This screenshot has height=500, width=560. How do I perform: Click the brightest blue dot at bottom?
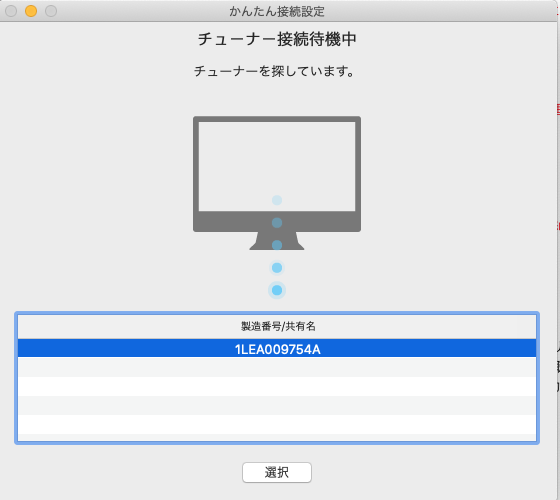coord(277,290)
